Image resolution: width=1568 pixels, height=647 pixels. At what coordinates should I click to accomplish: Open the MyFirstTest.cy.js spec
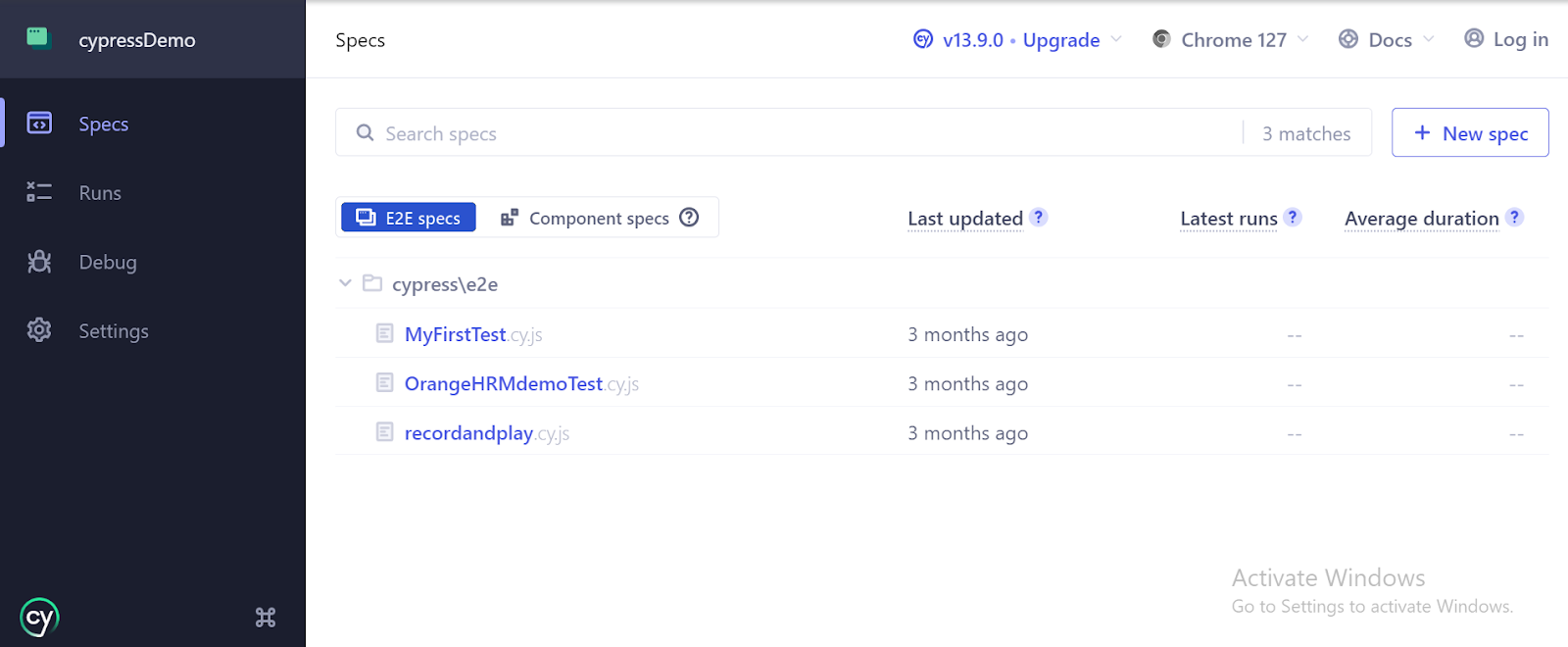[x=473, y=334]
